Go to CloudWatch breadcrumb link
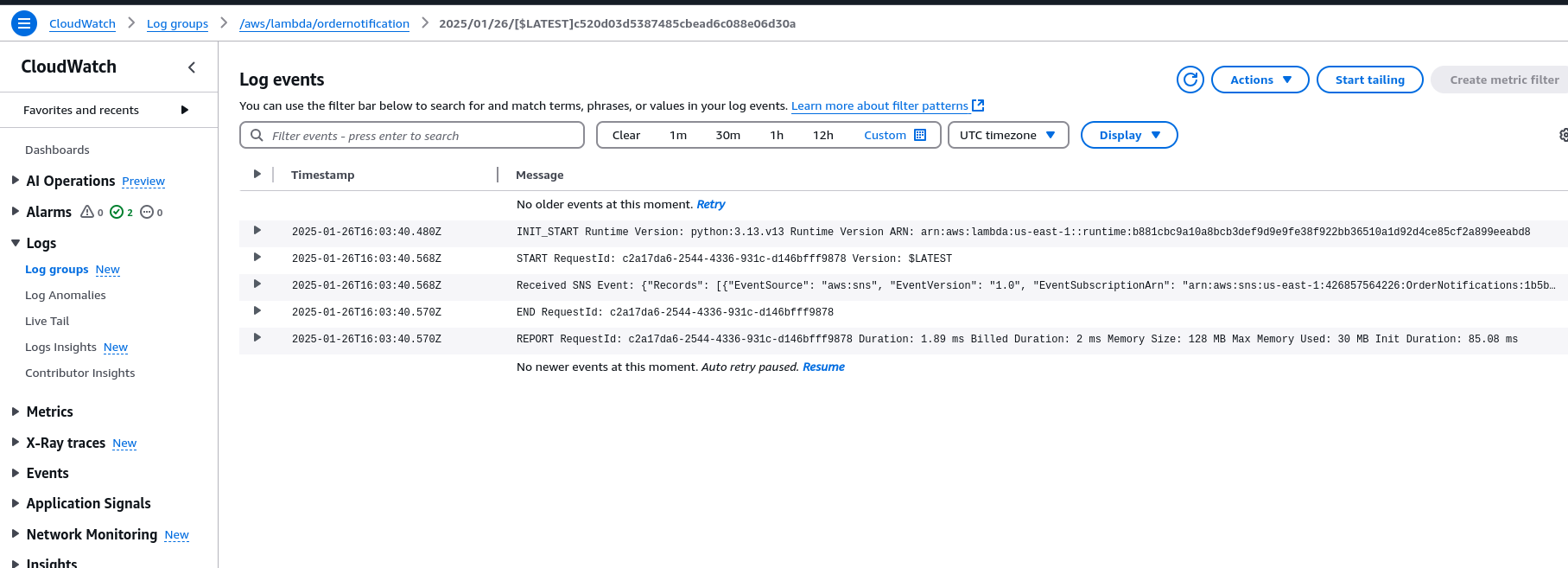Viewport: 1568px width, 568px height. tap(82, 23)
